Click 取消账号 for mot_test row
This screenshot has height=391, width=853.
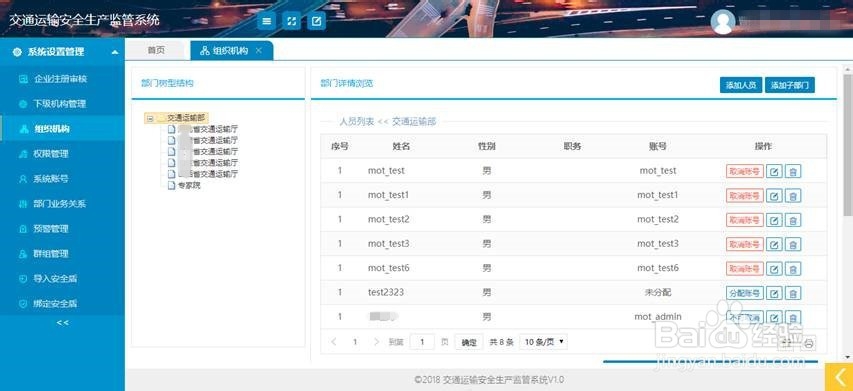744,171
